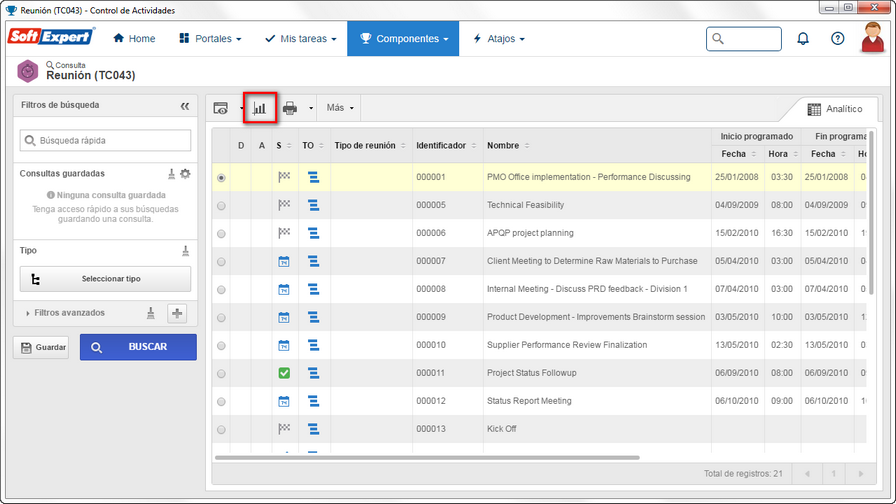
Task: Select the radio button for record 000001
Action: click(221, 178)
